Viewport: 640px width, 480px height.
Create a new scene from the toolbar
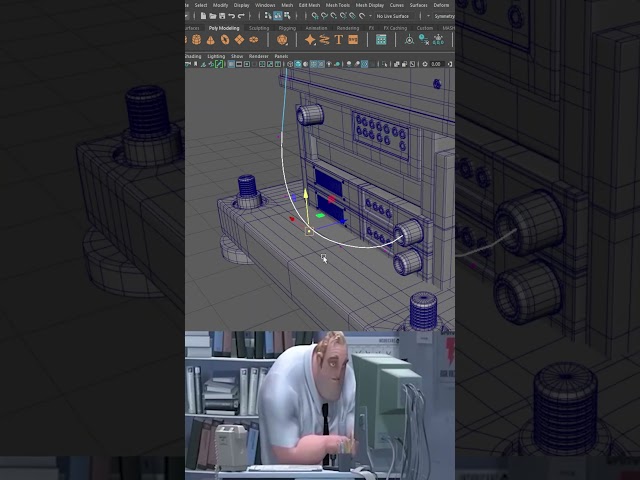click(x=203, y=16)
